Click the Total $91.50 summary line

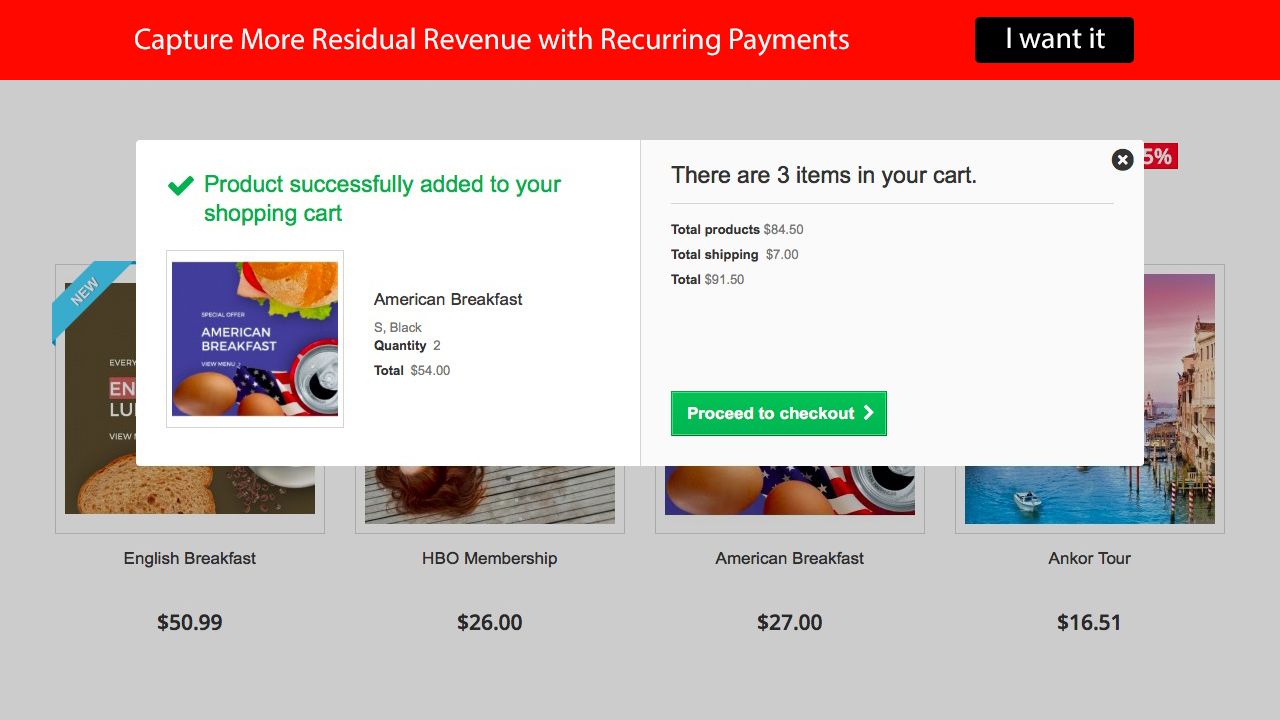[707, 279]
